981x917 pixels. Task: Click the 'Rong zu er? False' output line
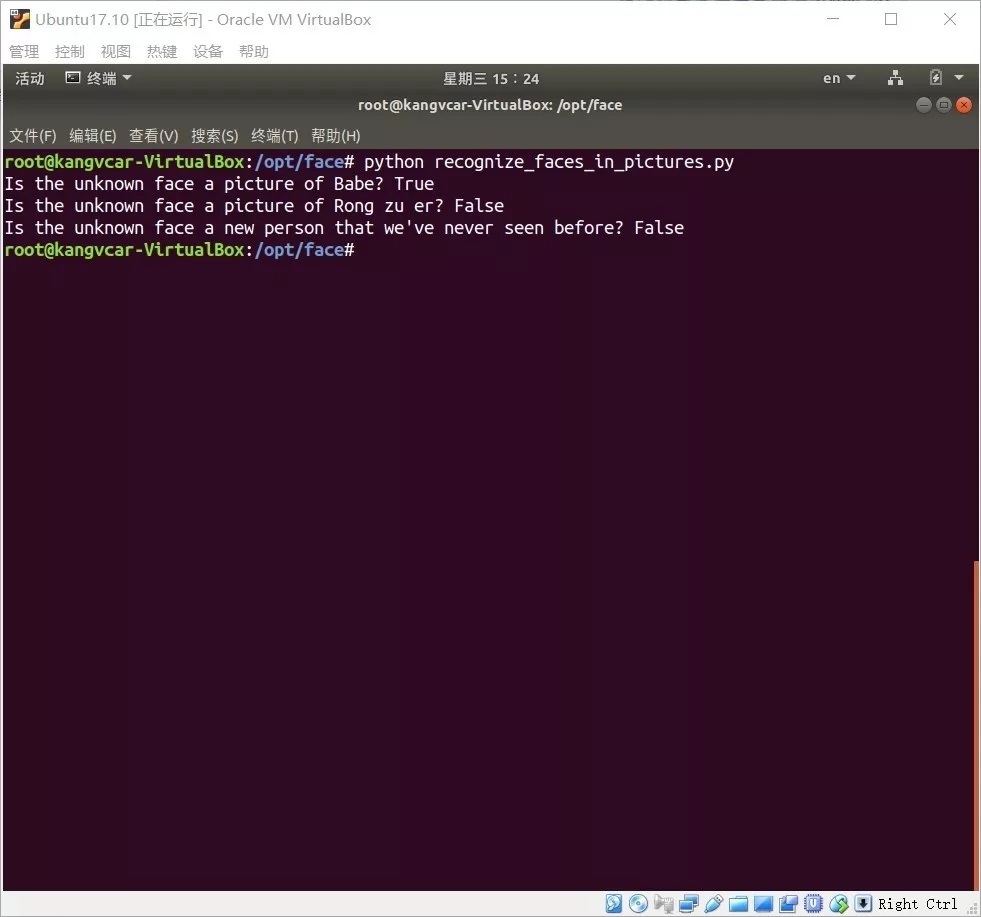point(254,206)
